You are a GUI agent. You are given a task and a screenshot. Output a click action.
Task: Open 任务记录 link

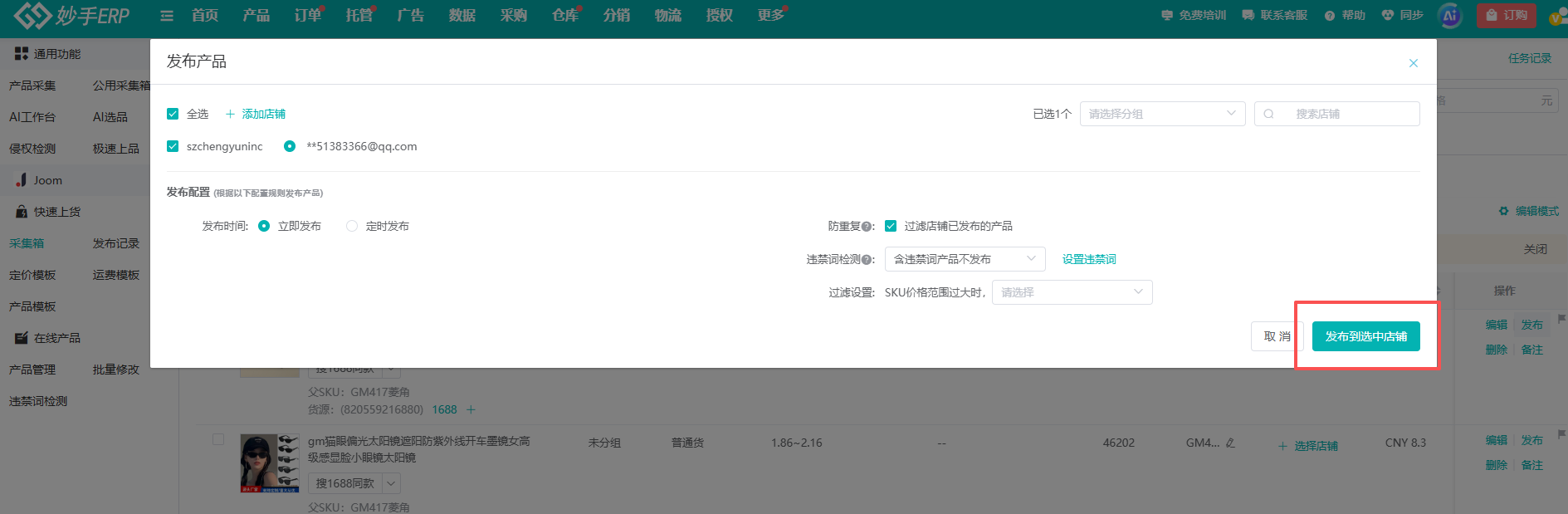click(x=1529, y=58)
